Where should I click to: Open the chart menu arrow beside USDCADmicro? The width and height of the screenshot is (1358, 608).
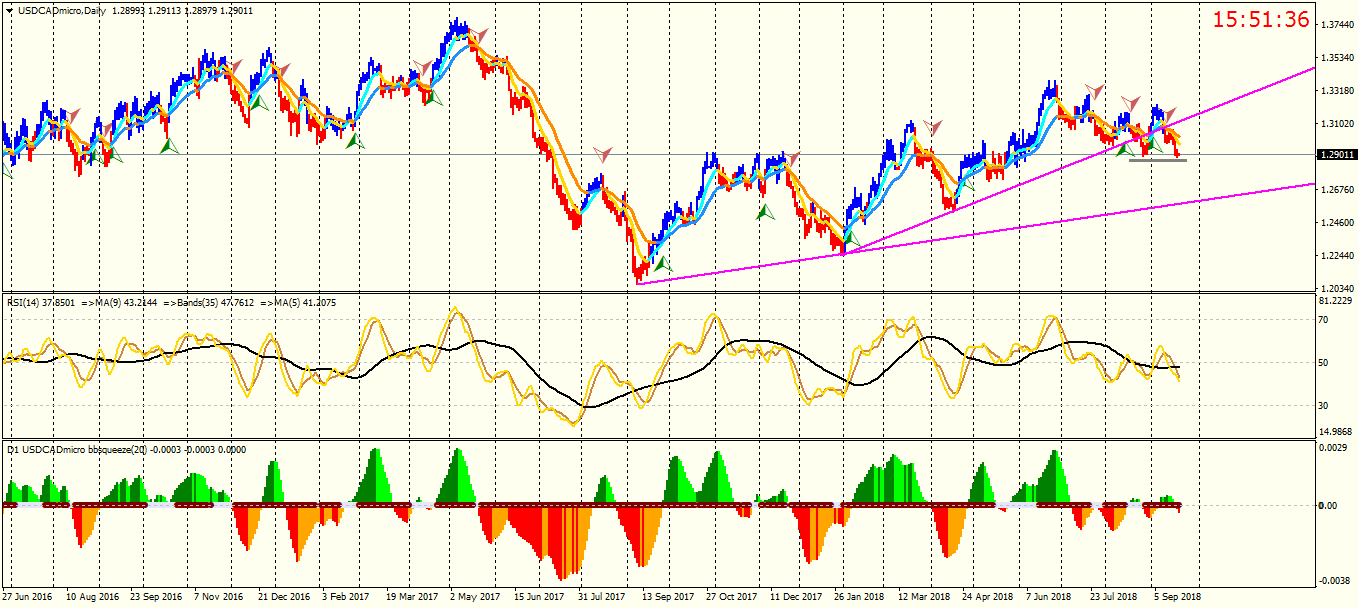[9, 10]
